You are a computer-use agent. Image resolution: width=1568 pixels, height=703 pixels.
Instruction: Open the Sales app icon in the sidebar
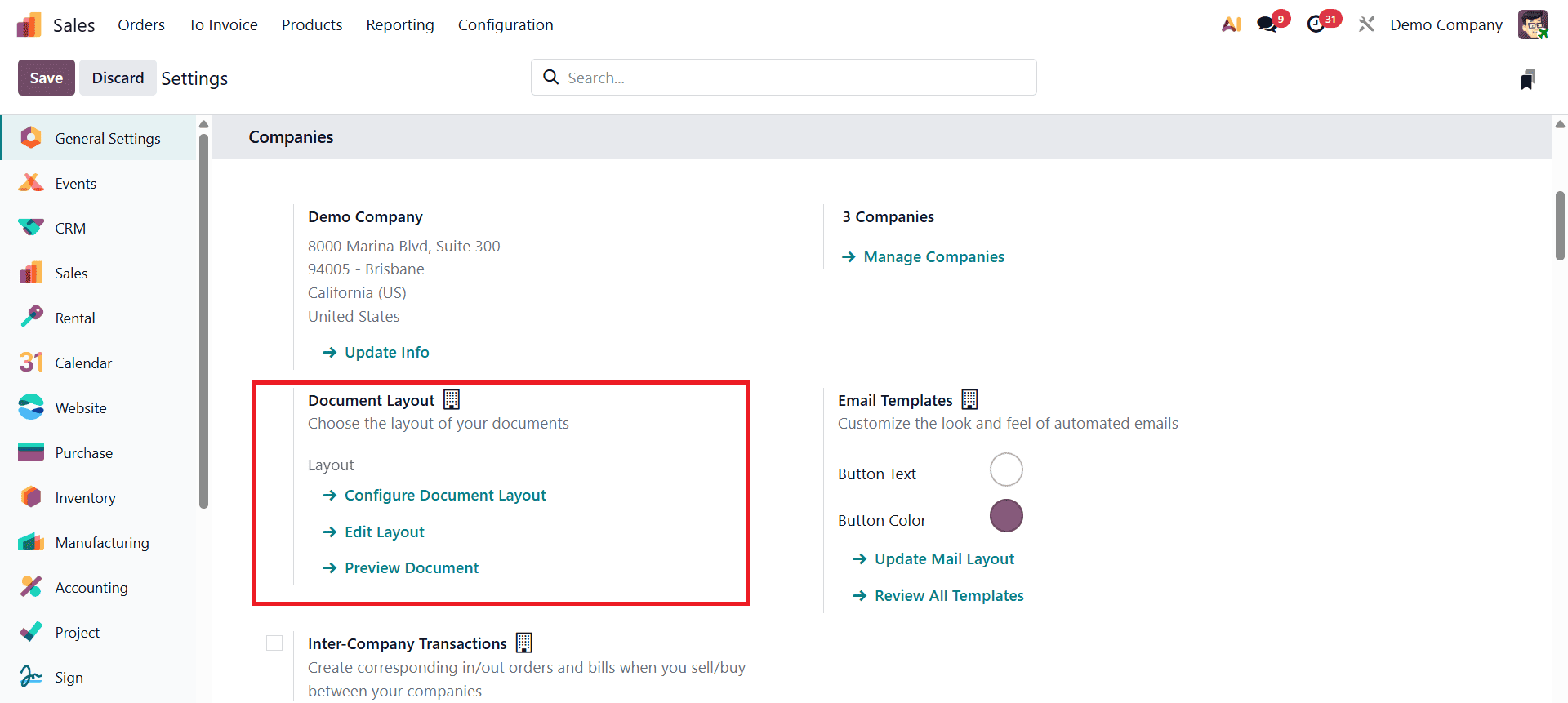(30, 272)
